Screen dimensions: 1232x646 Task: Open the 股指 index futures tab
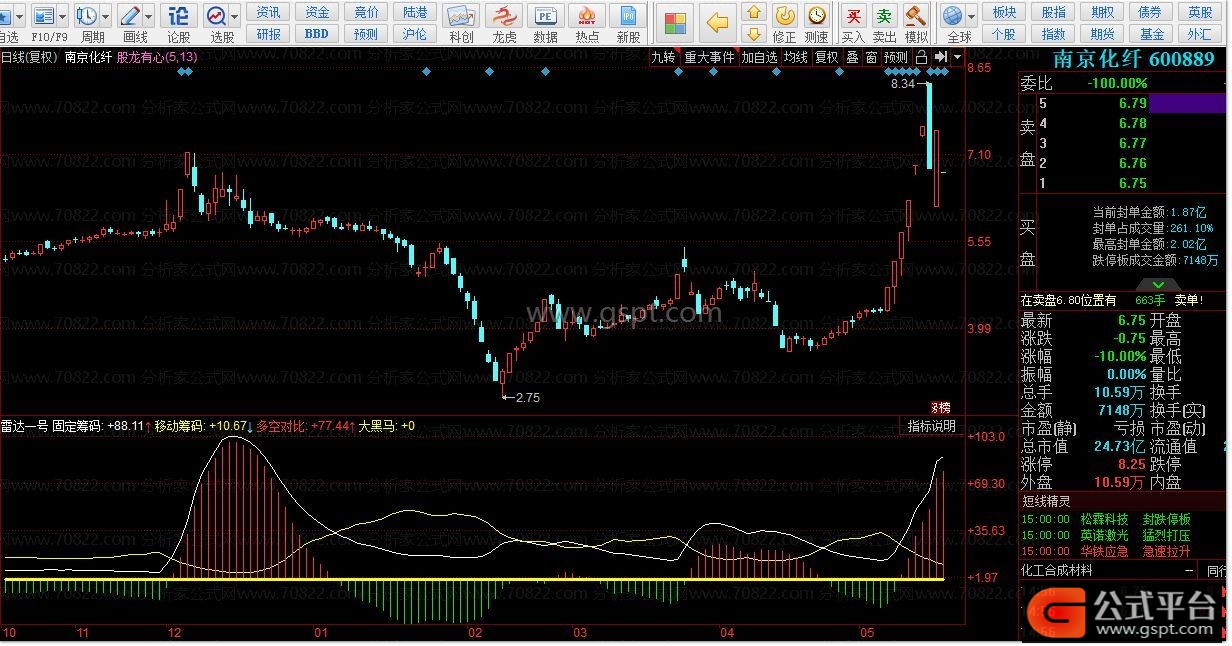pos(1053,12)
